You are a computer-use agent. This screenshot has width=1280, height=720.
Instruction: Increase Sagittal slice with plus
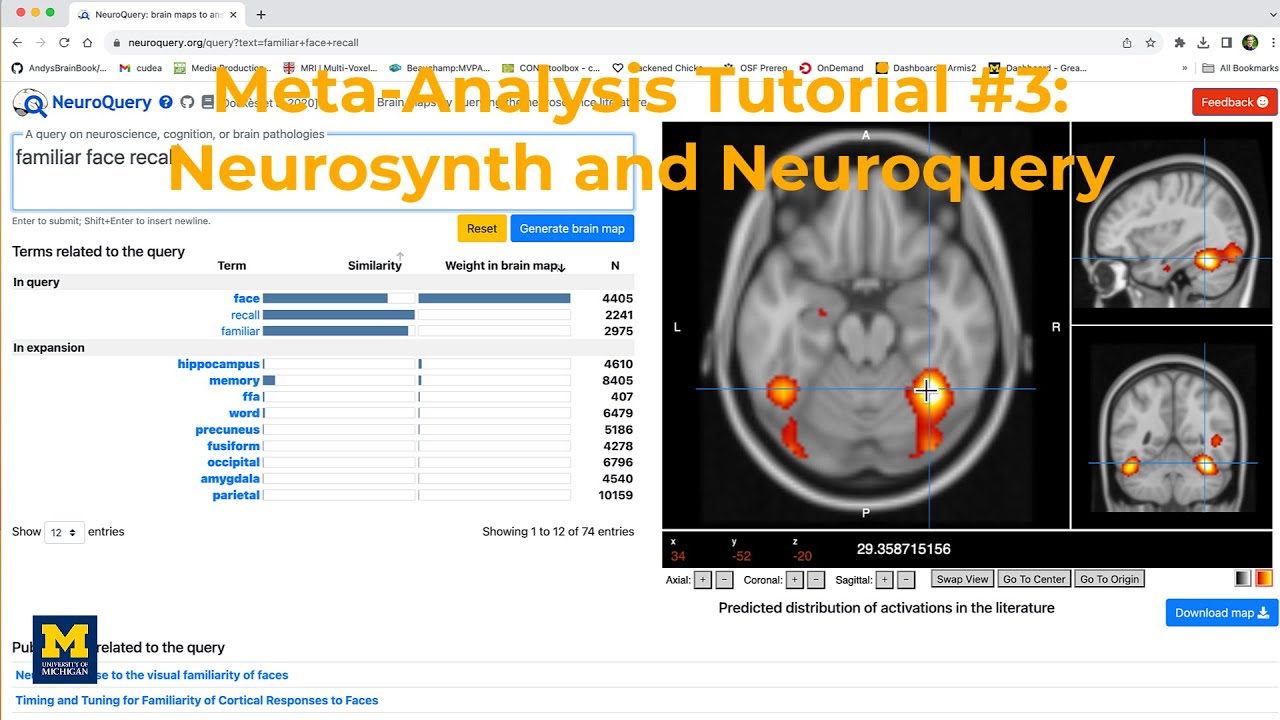pyautogui.click(x=884, y=580)
